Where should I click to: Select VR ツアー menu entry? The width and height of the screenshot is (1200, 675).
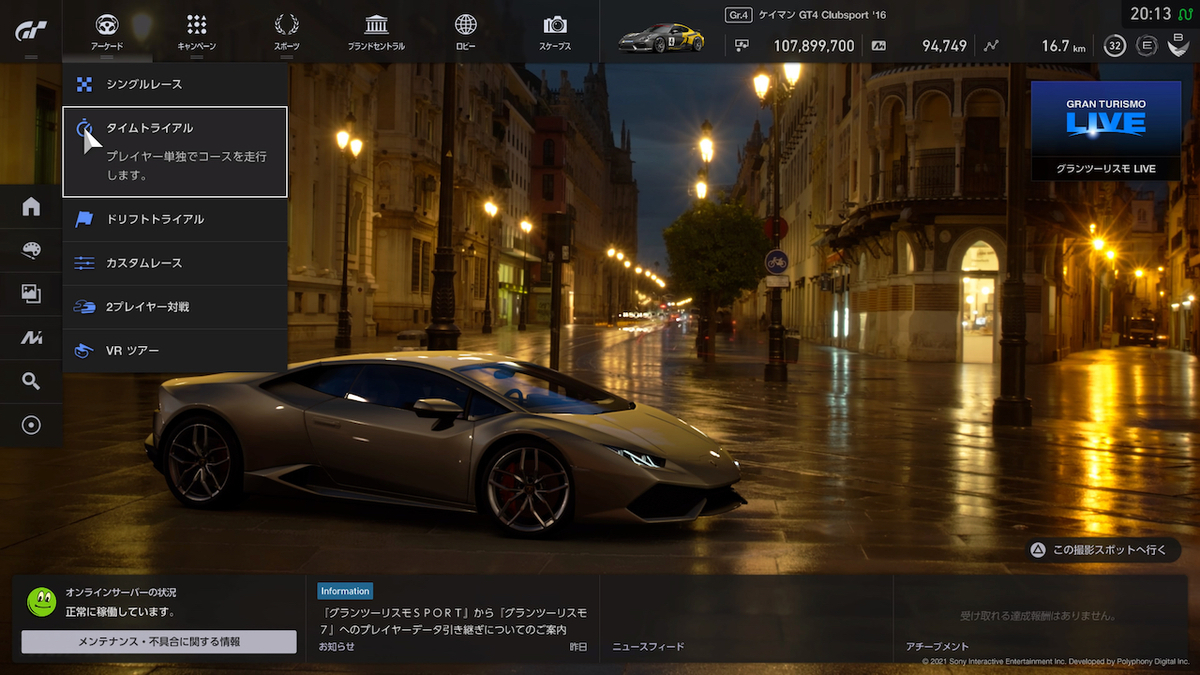click(x=175, y=351)
